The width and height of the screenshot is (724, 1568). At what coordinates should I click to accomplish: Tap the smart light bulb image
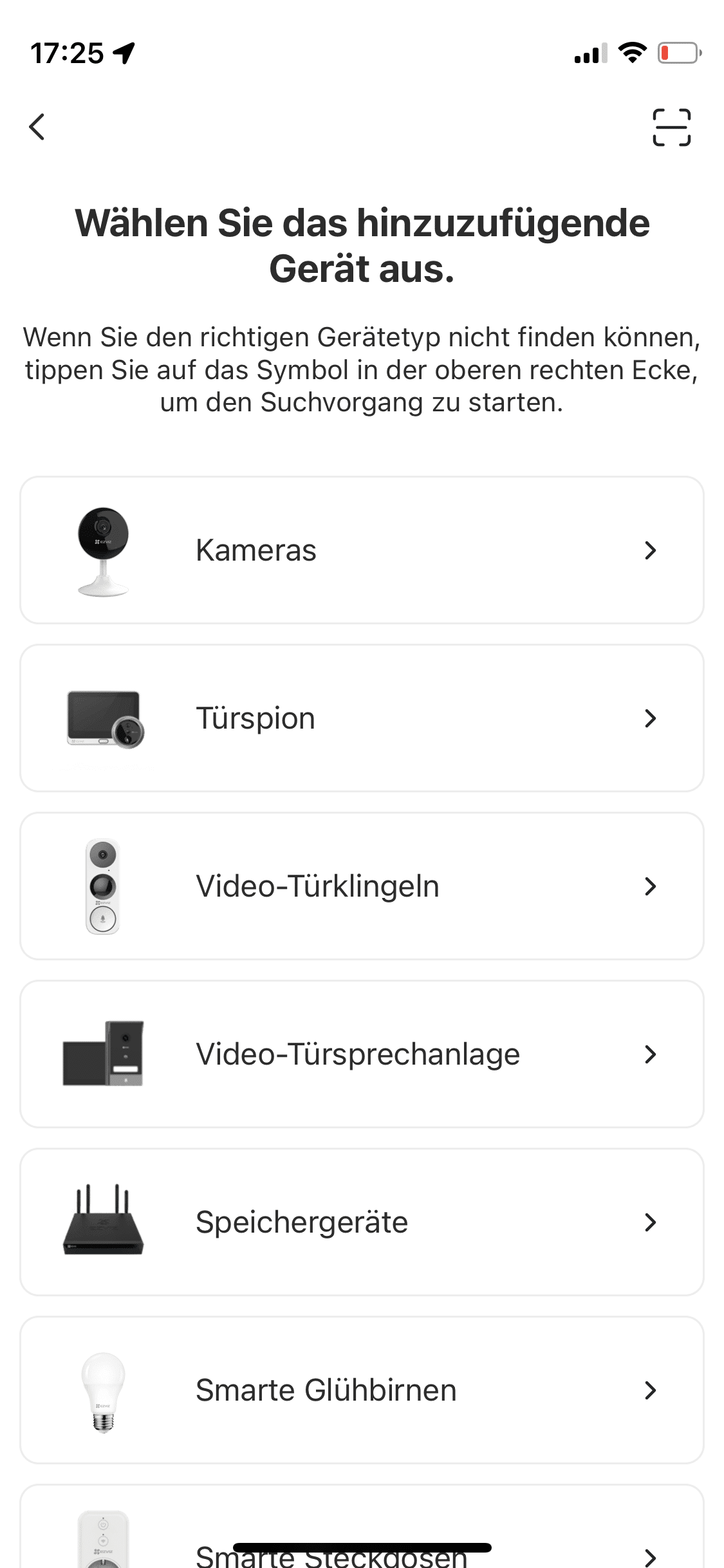103,1390
